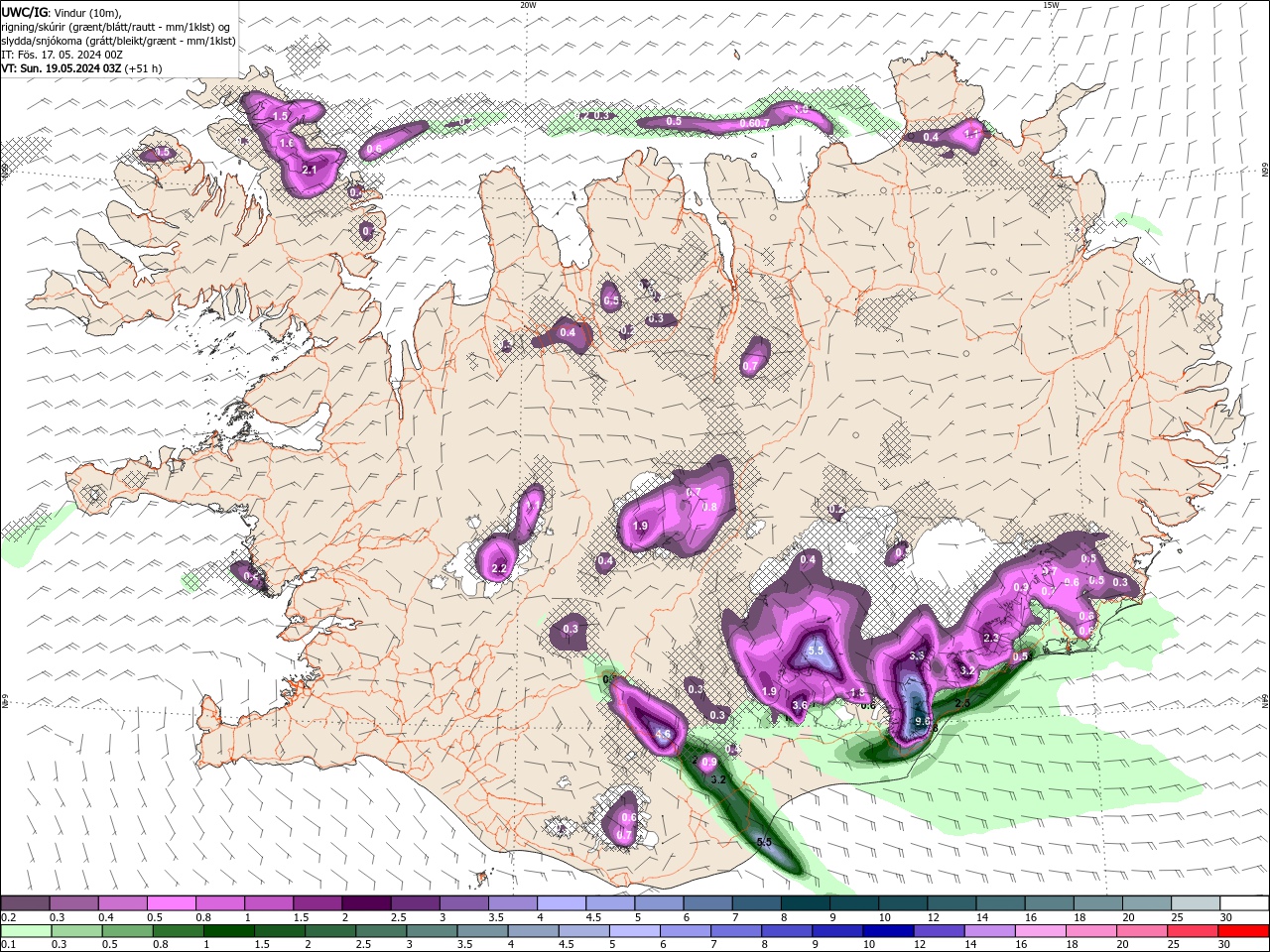Click the periwinkle 6 rain legend swatch
Image resolution: width=1270 pixels, height=952 pixels.
click(686, 931)
